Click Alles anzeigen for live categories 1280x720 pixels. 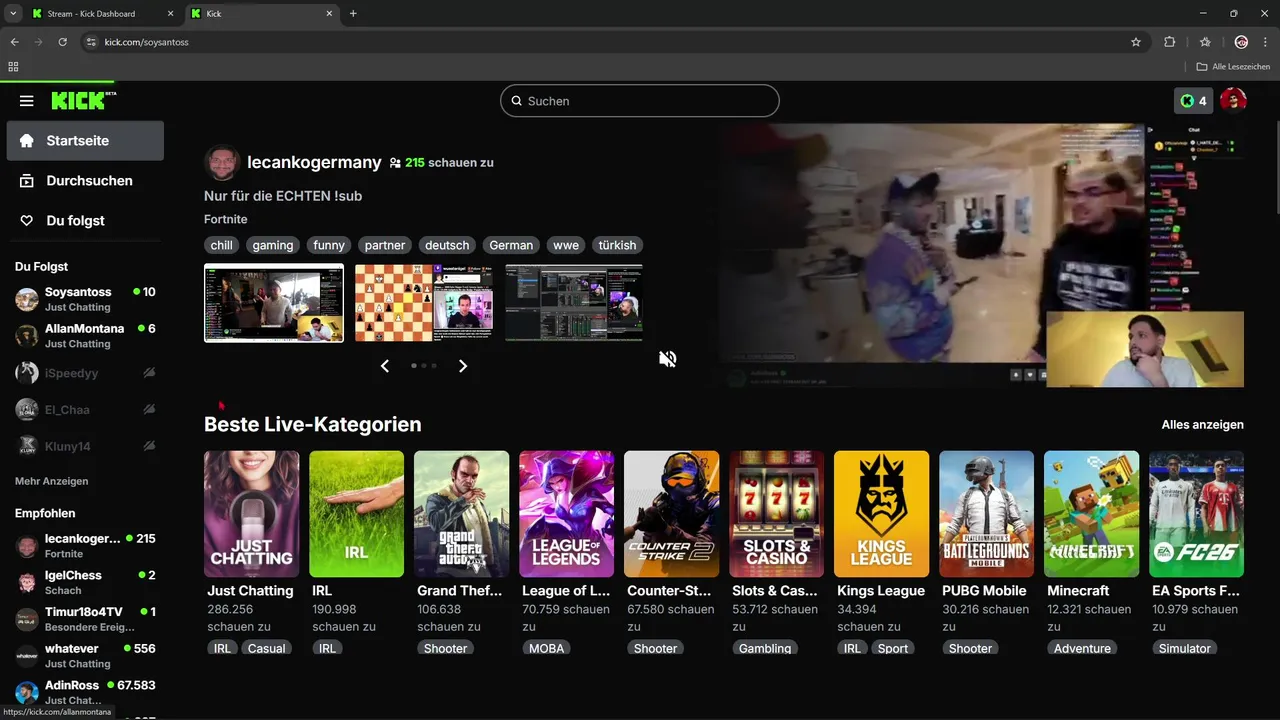click(1203, 425)
